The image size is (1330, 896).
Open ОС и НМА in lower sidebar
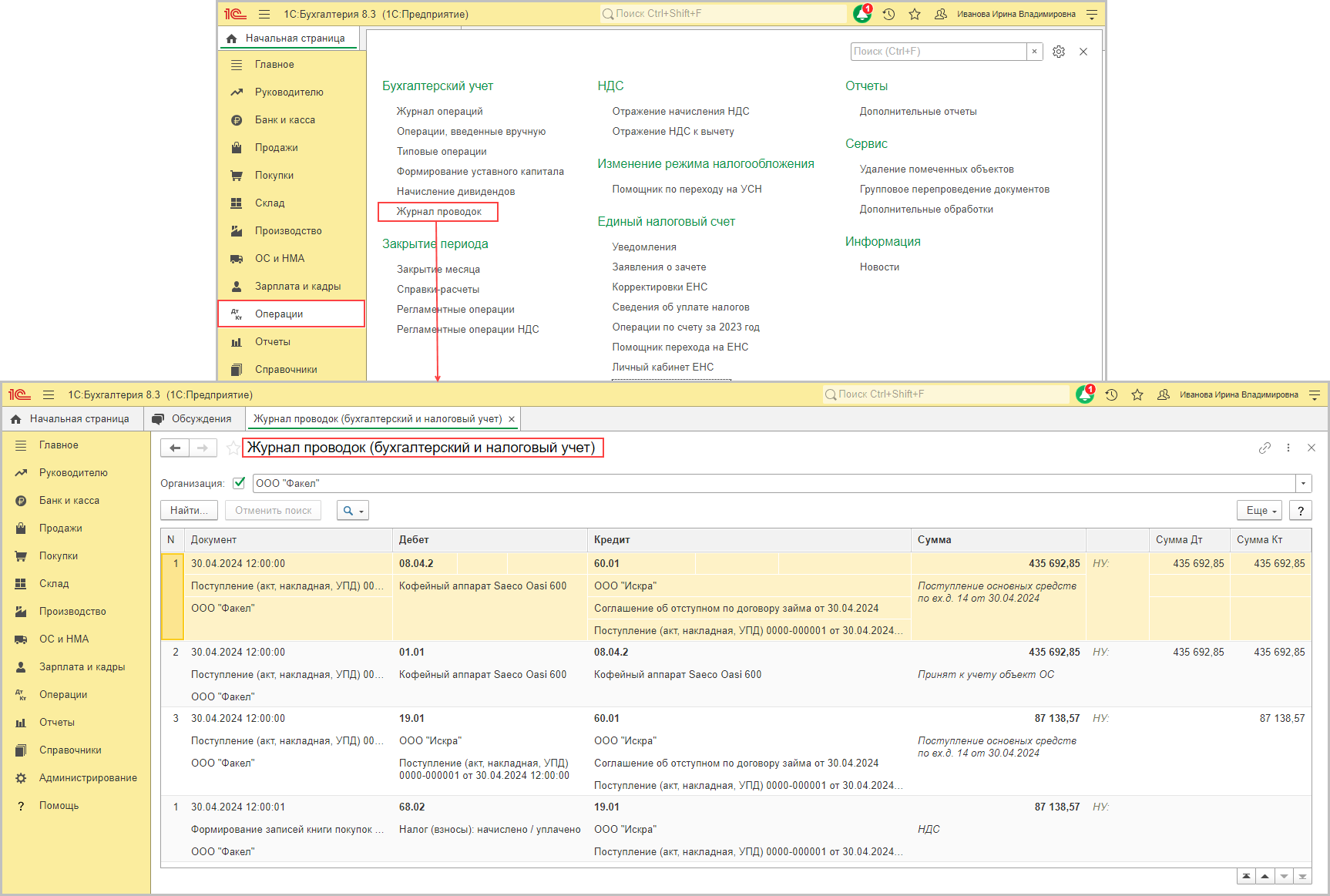point(76,639)
